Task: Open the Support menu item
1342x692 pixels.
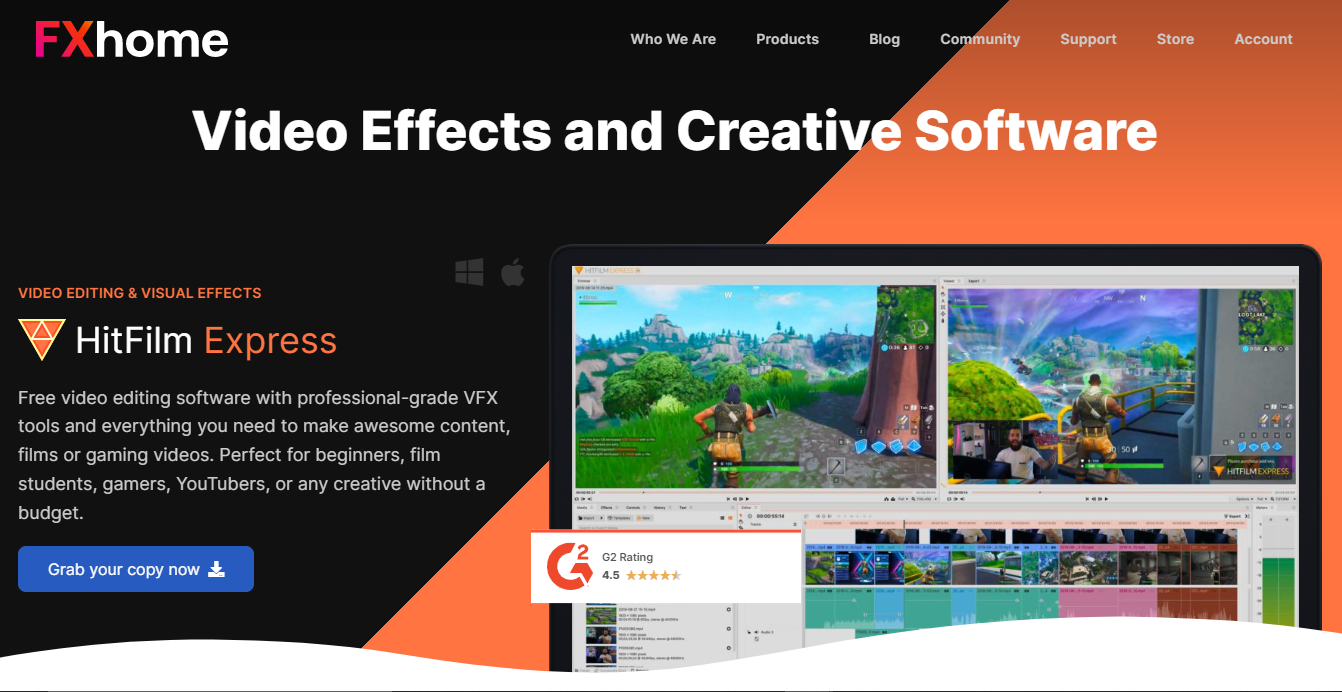Action: 1088,39
